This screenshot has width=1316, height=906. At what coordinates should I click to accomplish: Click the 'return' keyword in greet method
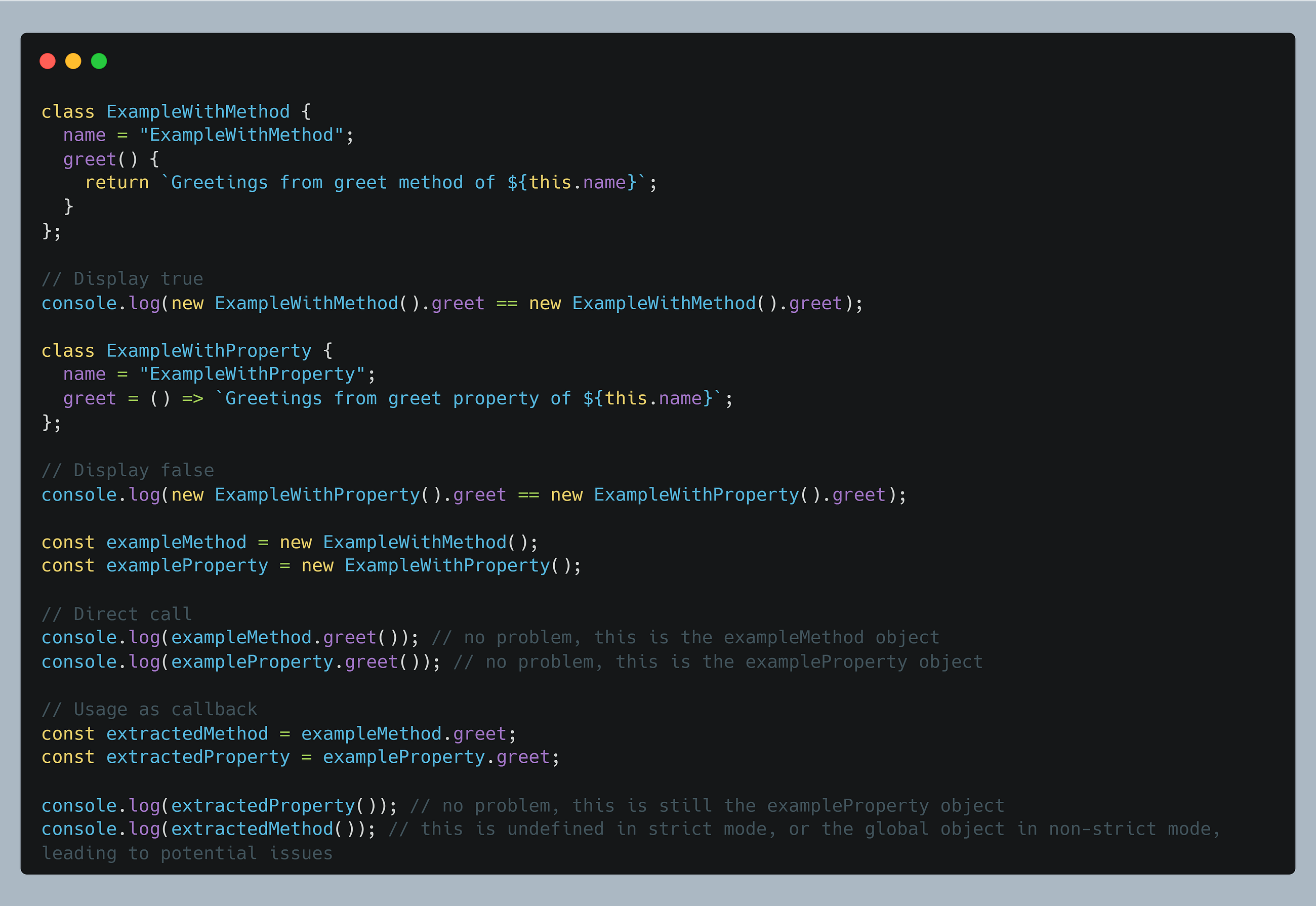117,183
